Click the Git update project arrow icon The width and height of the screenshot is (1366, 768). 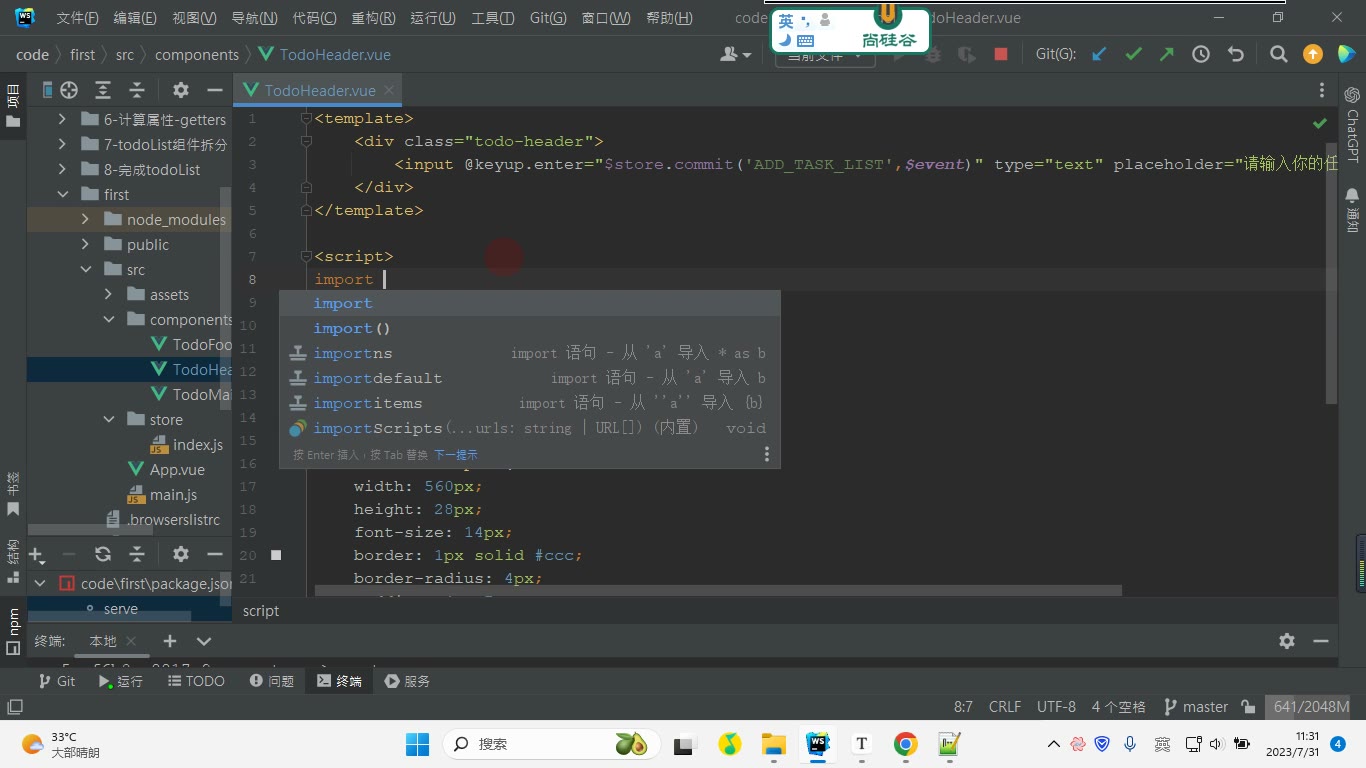(x=1099, y=55)
